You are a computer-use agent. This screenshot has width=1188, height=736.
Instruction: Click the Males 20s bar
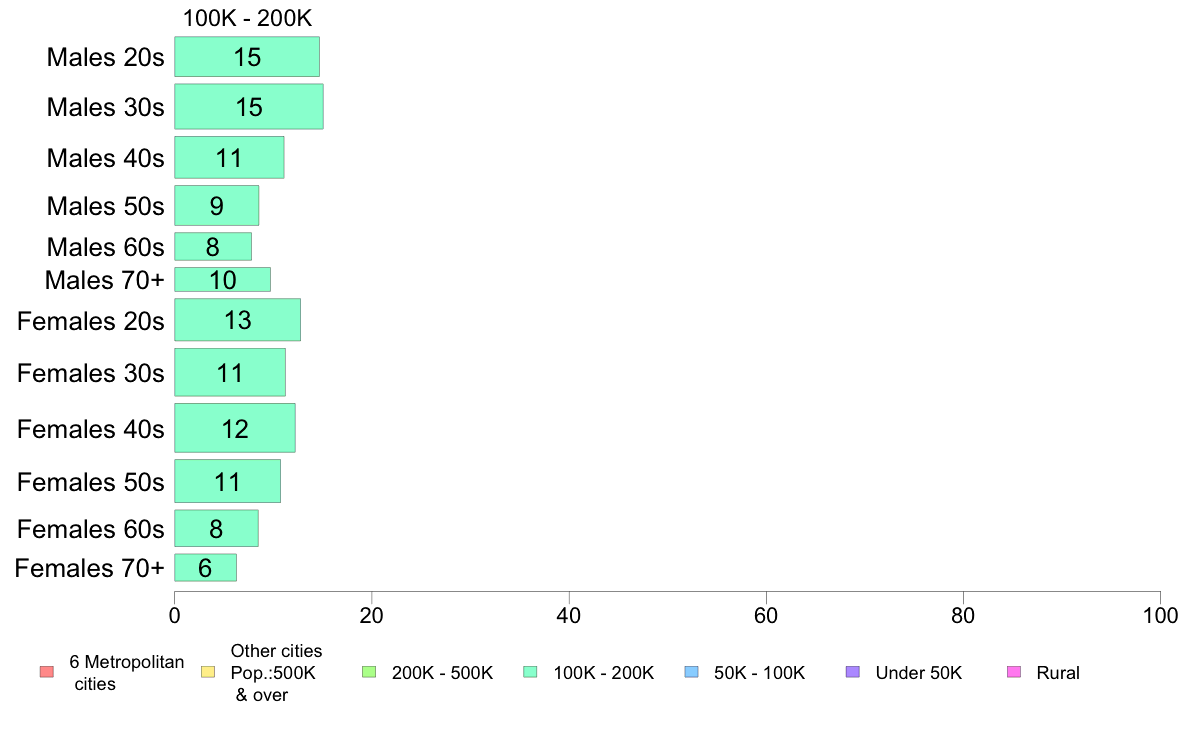coord(247,57)
